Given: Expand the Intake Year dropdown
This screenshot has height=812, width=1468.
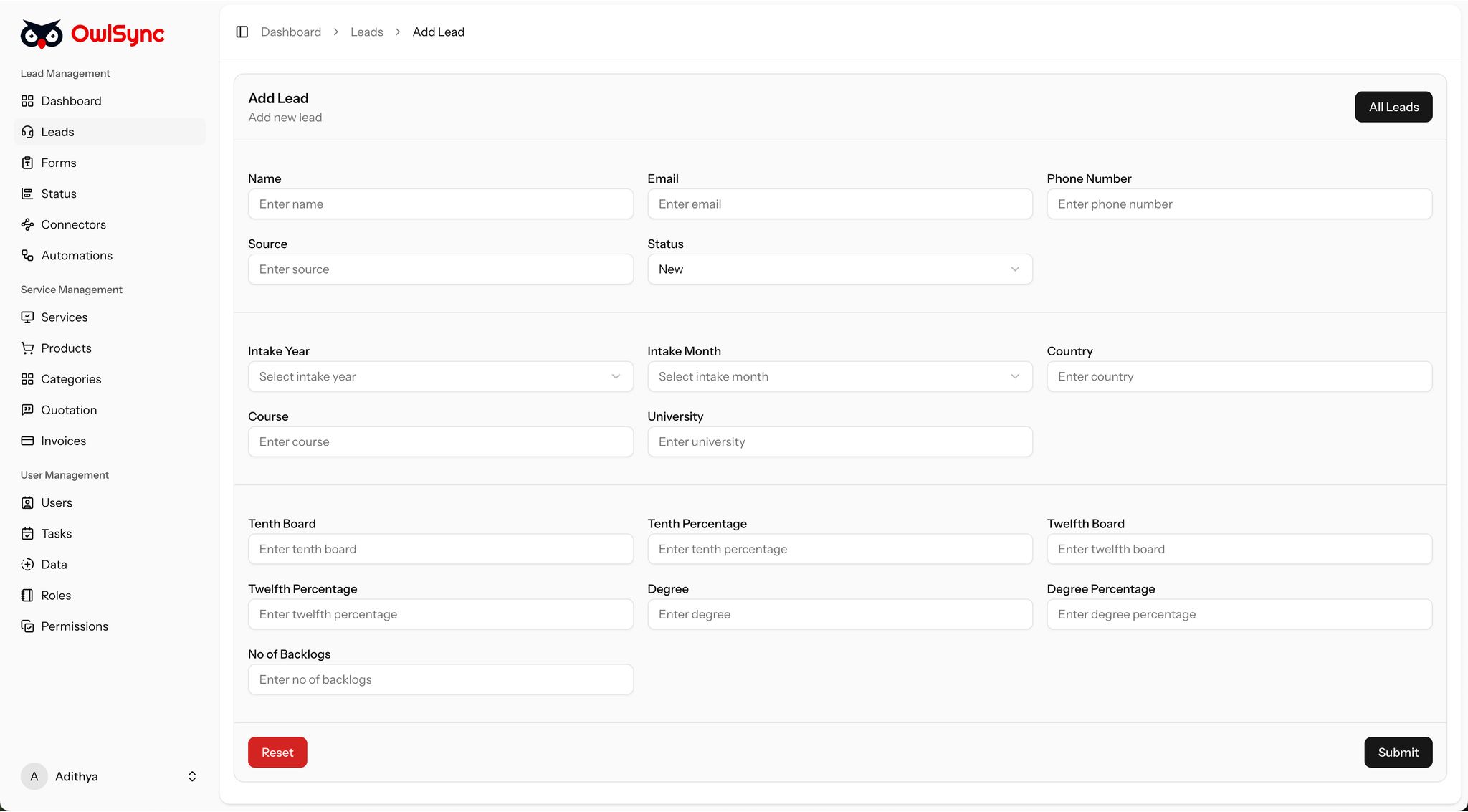Looking at the screenshot, I should [440, 377].
